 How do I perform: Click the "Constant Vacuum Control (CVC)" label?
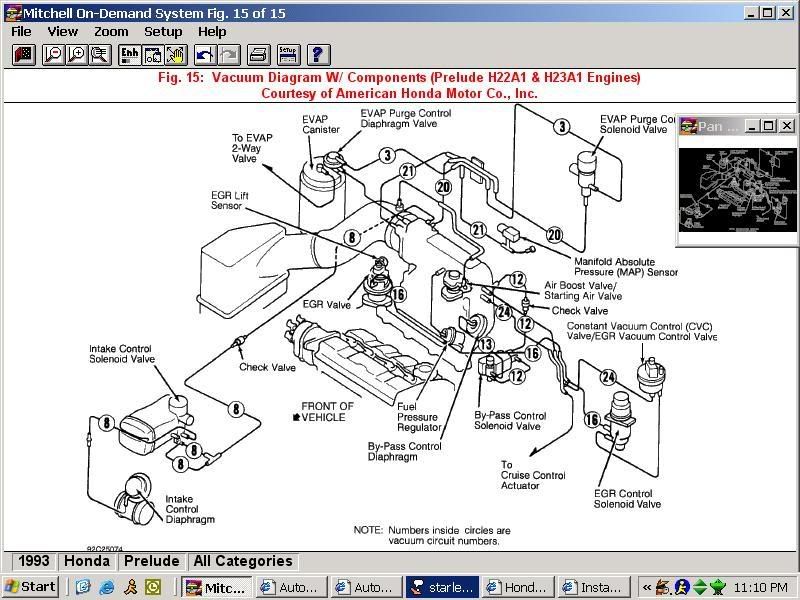pyautogui.click(x=639, y=326)
